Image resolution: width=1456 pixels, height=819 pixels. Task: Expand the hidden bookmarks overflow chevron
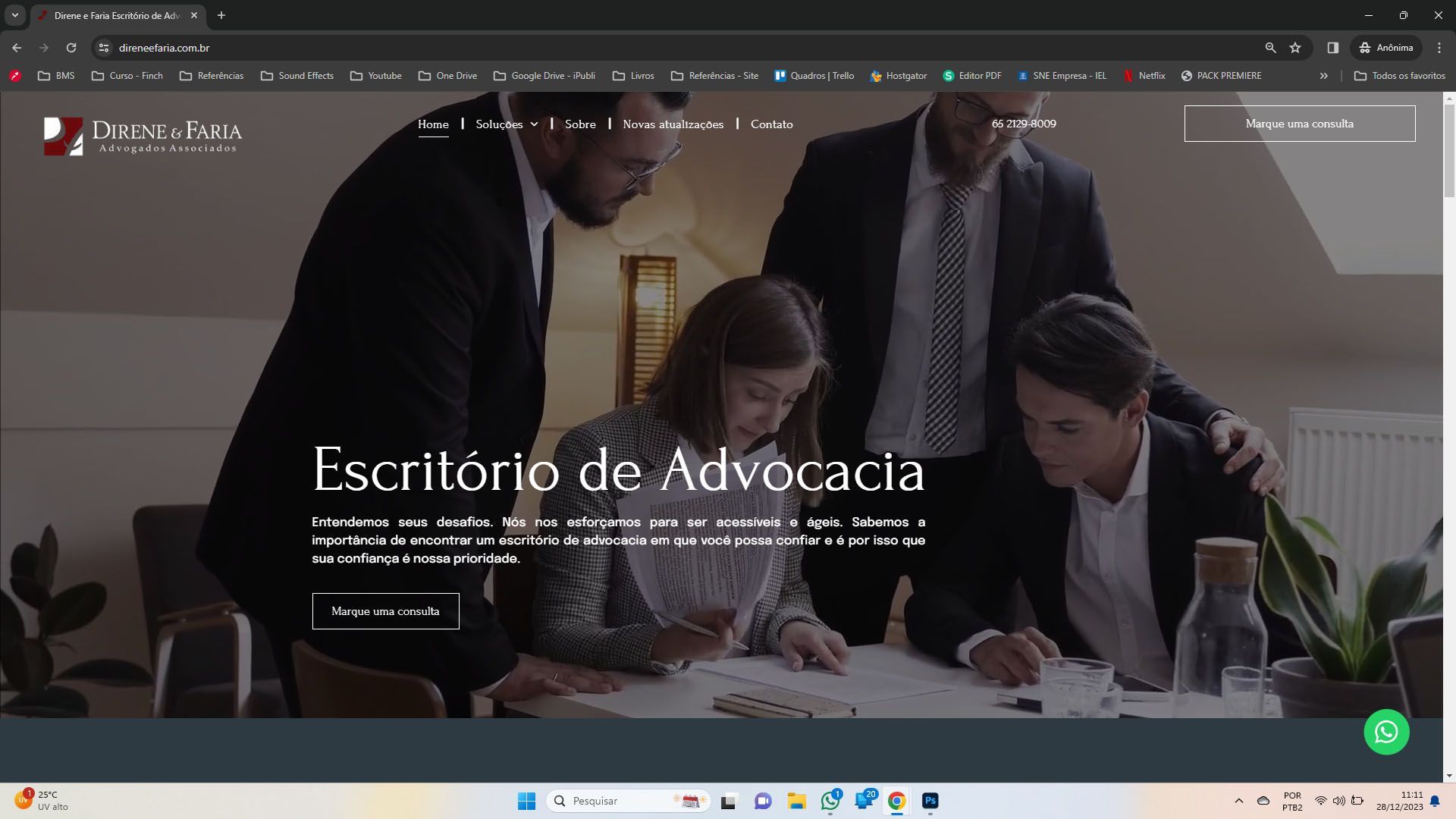1323,76
